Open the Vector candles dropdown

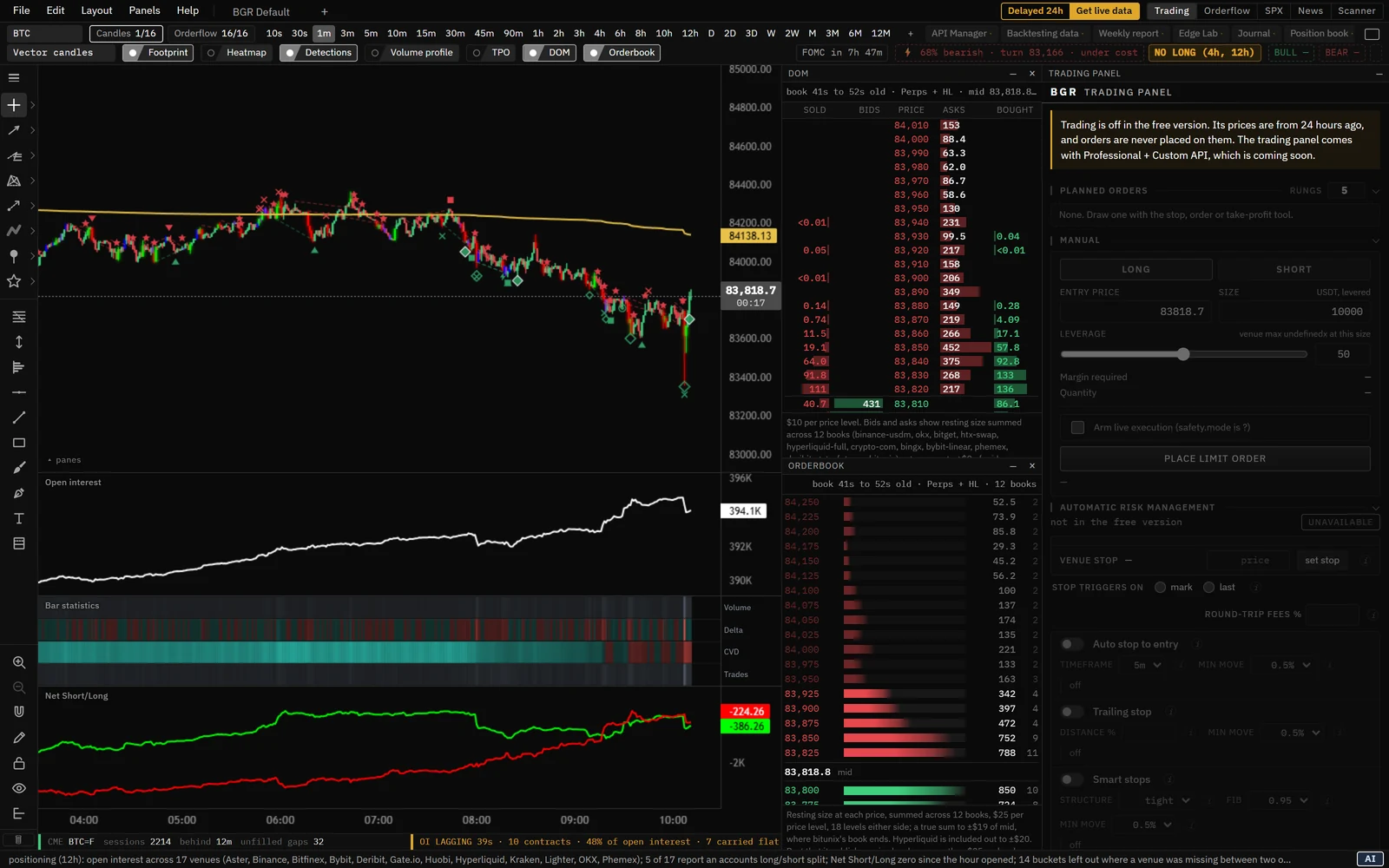(x=61, y=53)
